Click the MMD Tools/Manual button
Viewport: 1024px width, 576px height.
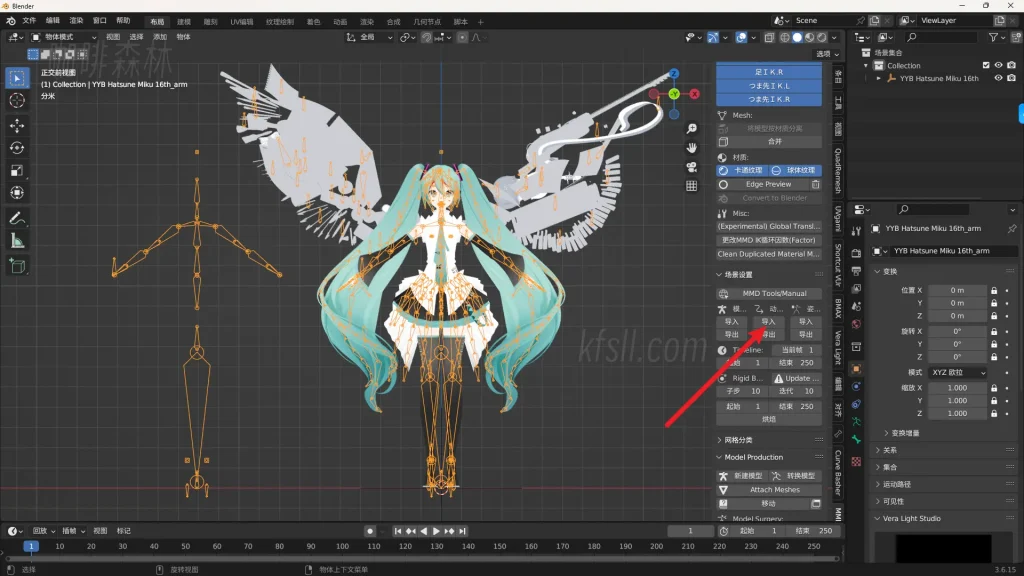[x=768, y=293]
